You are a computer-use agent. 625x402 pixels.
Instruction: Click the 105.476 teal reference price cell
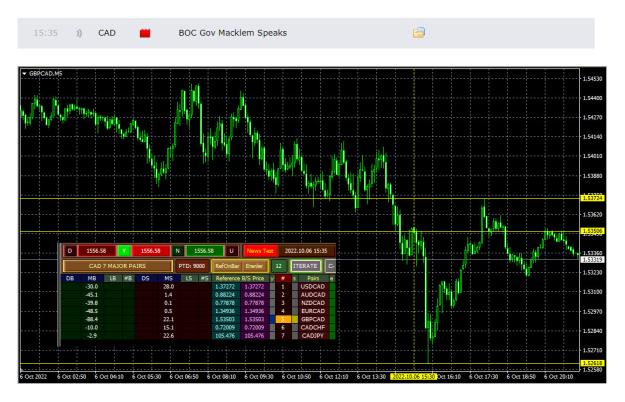pyautogui.click(x=225, y=335)
